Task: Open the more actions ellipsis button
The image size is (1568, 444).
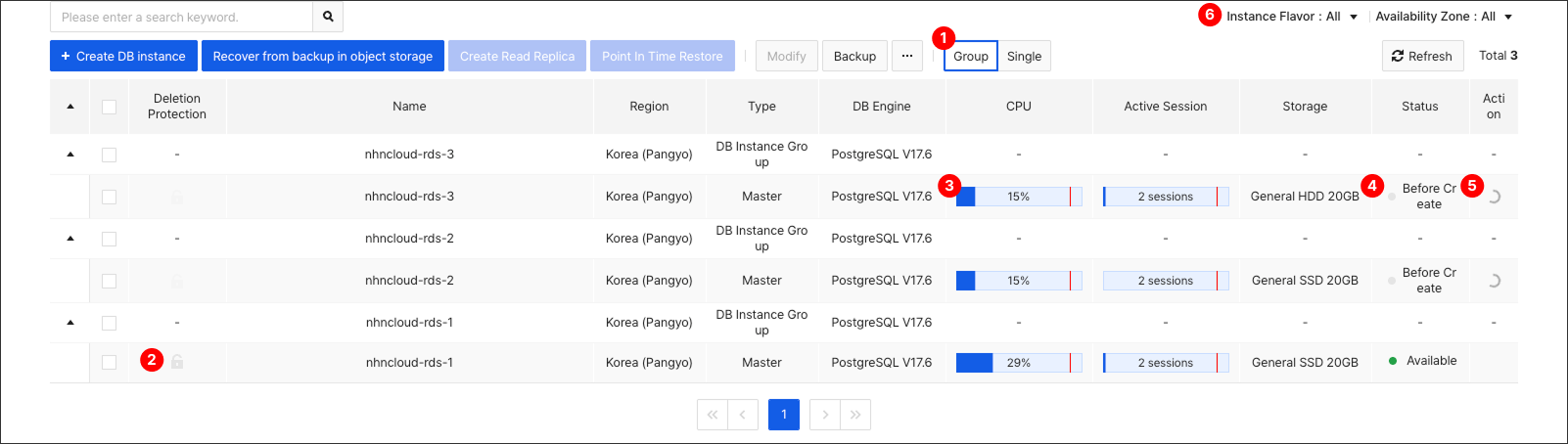Action: click(907, 56)
